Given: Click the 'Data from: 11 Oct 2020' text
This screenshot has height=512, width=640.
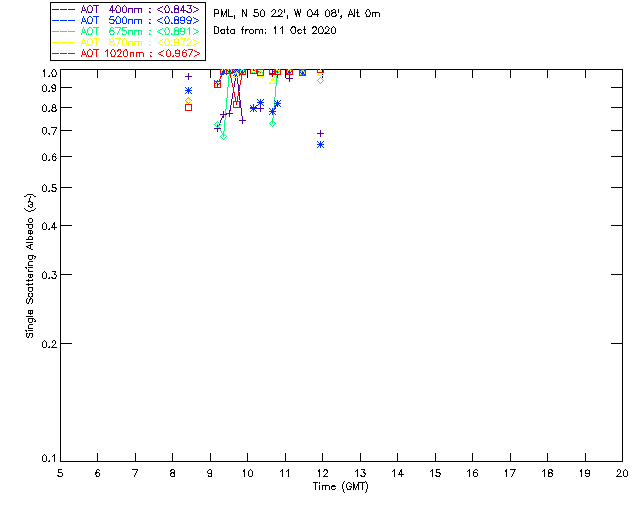Looking at the screenshot, I should (x=275, y=31).
